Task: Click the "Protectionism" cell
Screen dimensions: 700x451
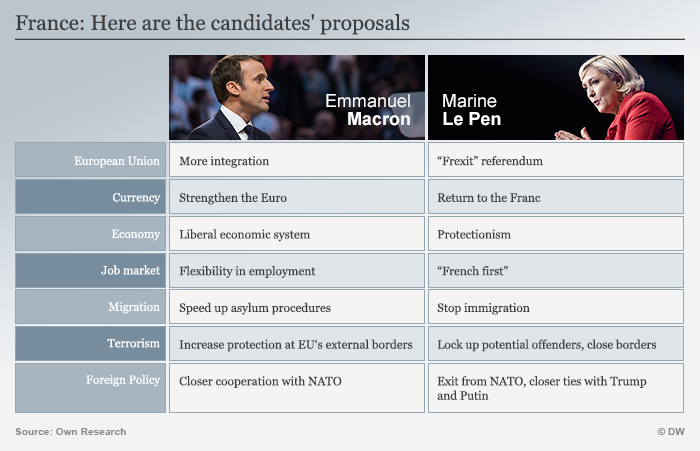Action: tap(556, 233)
